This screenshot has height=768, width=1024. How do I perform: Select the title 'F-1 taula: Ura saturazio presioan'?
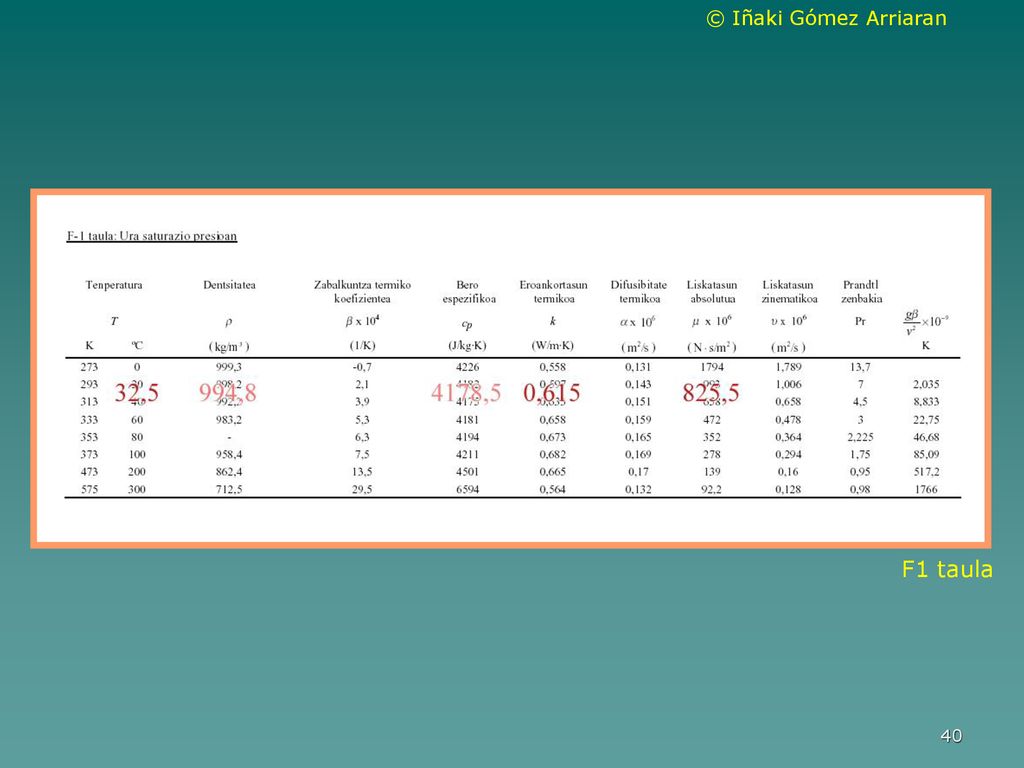click(152, 236)
